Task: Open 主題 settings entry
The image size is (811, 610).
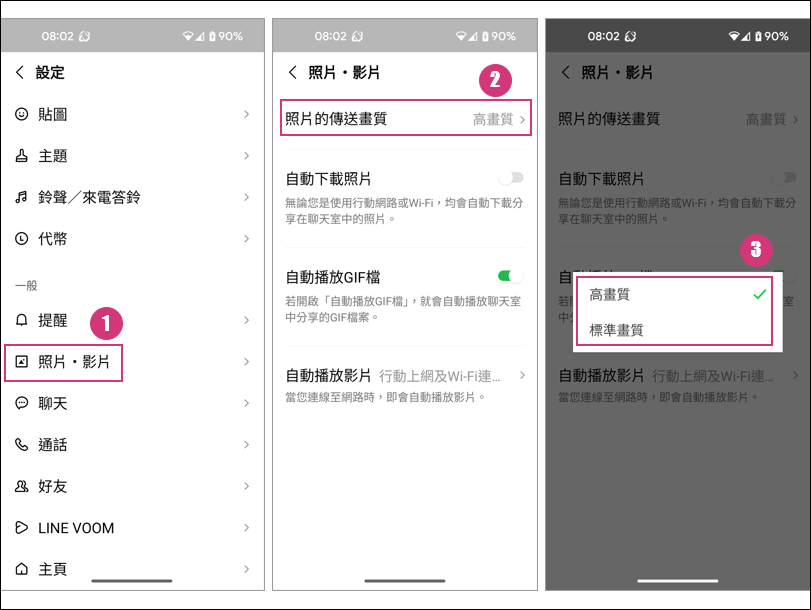Action: [x=132, y=155]
